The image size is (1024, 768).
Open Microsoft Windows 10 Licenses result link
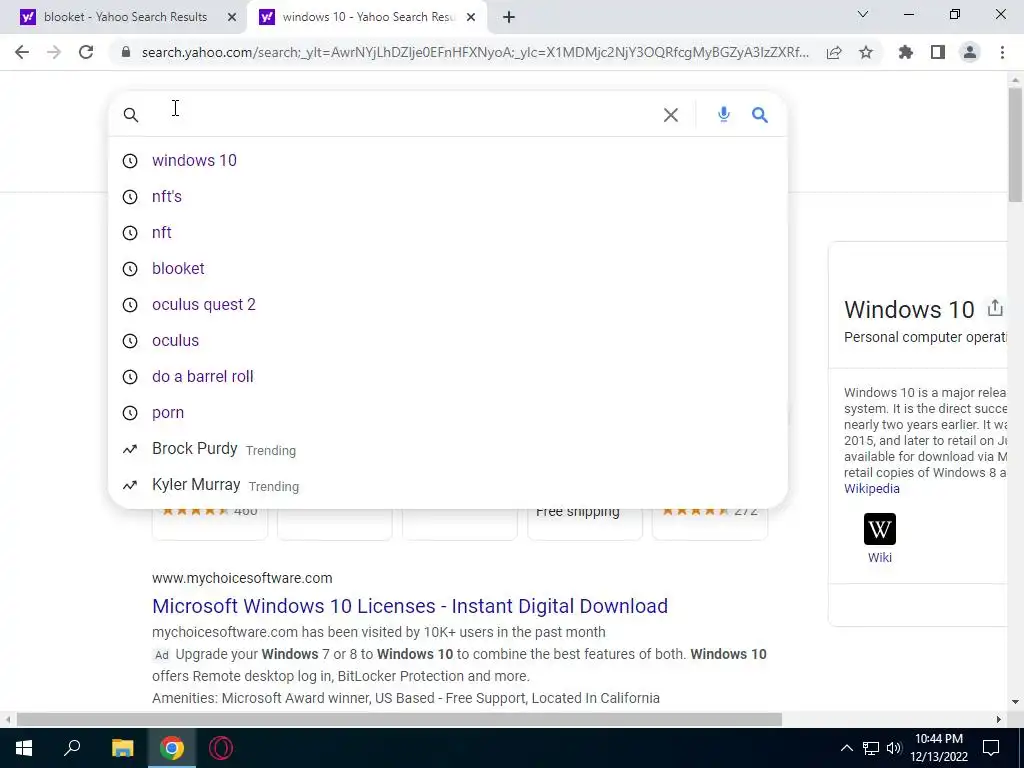tap(409, 606)
